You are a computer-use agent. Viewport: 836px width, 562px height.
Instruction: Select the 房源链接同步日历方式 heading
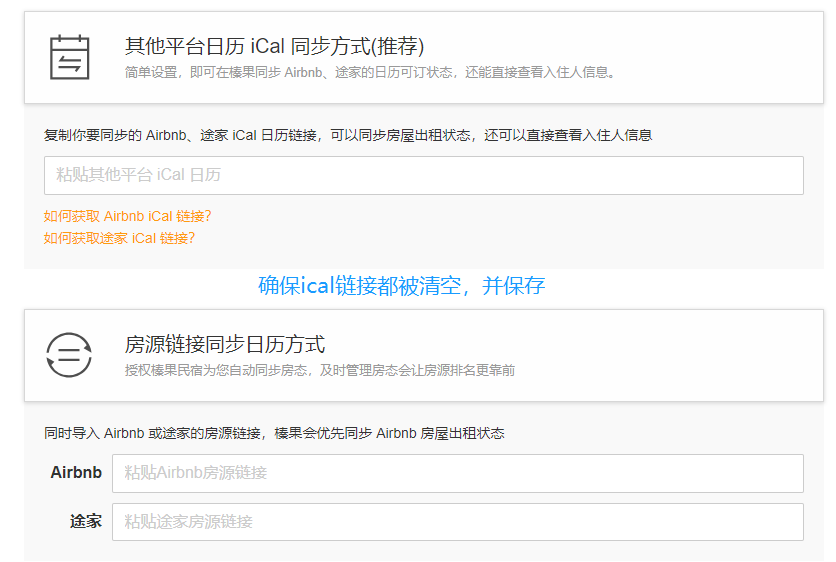tap(224, 344)
